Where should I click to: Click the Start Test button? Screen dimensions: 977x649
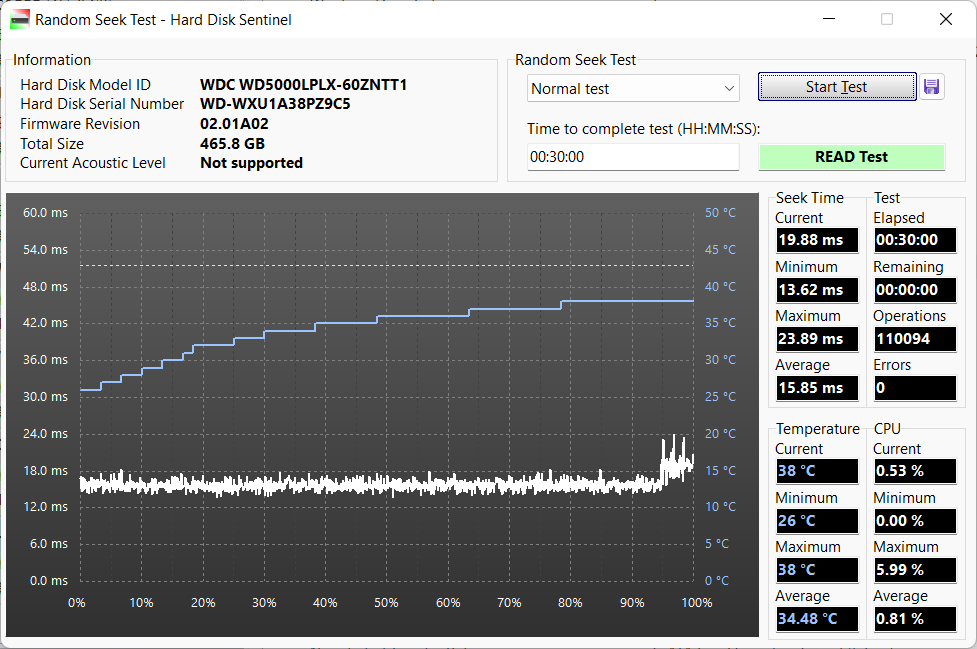click(x=836, y=87)
